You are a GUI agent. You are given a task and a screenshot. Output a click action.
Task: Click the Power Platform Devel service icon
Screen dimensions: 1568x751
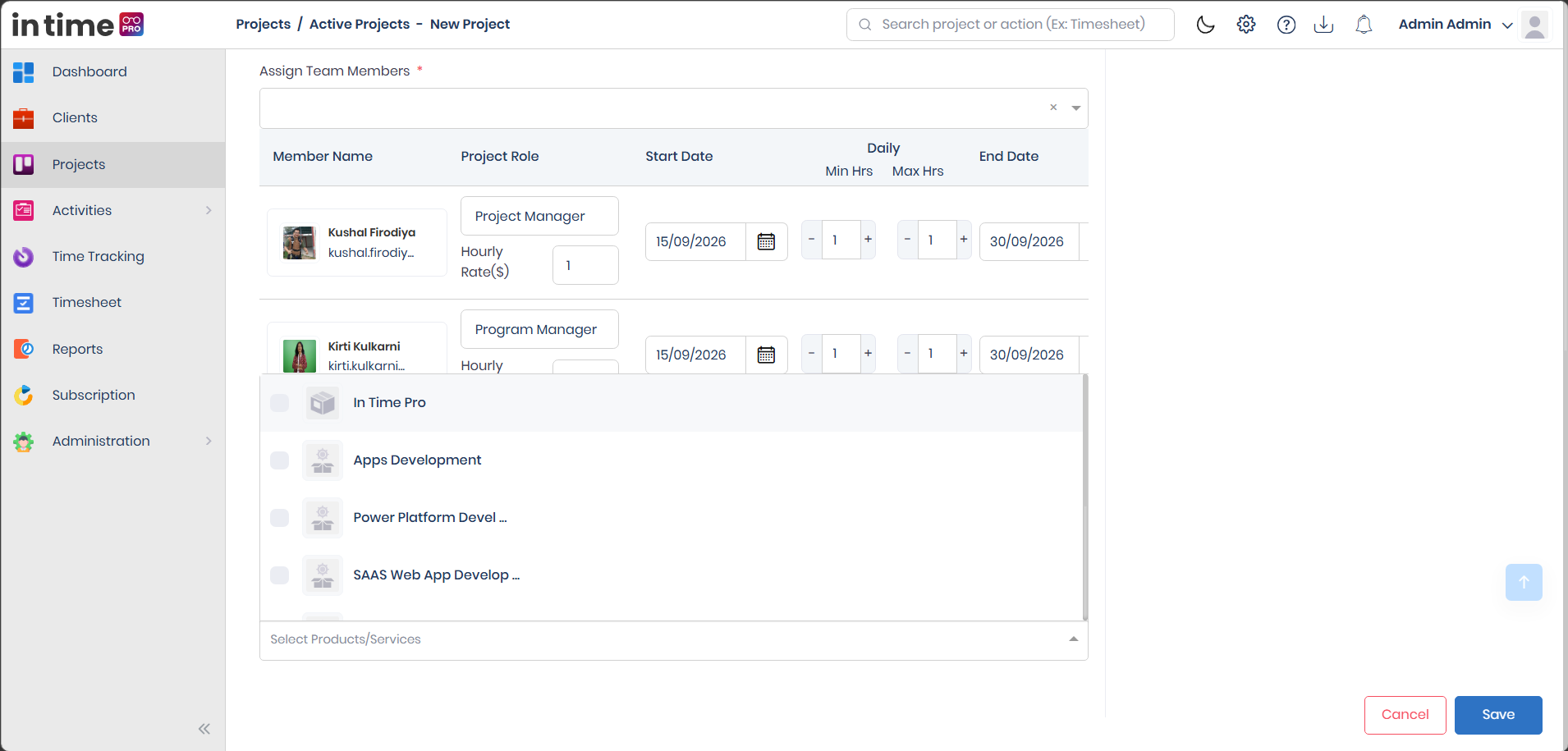(x=323, y=518)
